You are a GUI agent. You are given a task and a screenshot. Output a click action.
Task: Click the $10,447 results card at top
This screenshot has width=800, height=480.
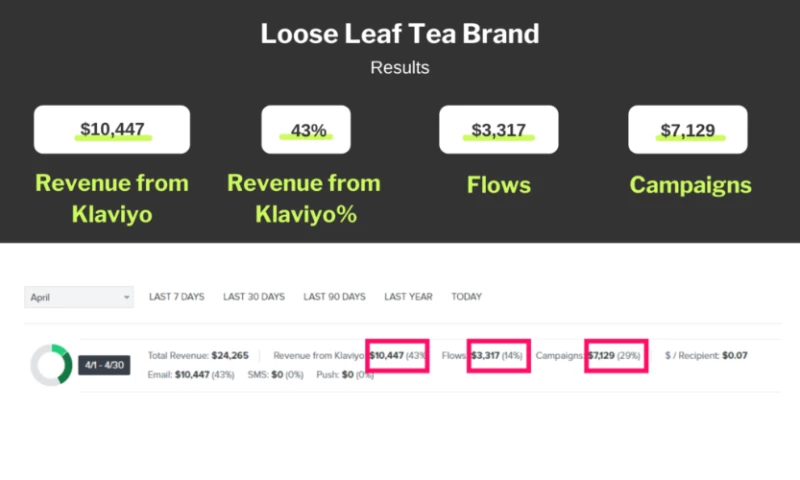112,130
